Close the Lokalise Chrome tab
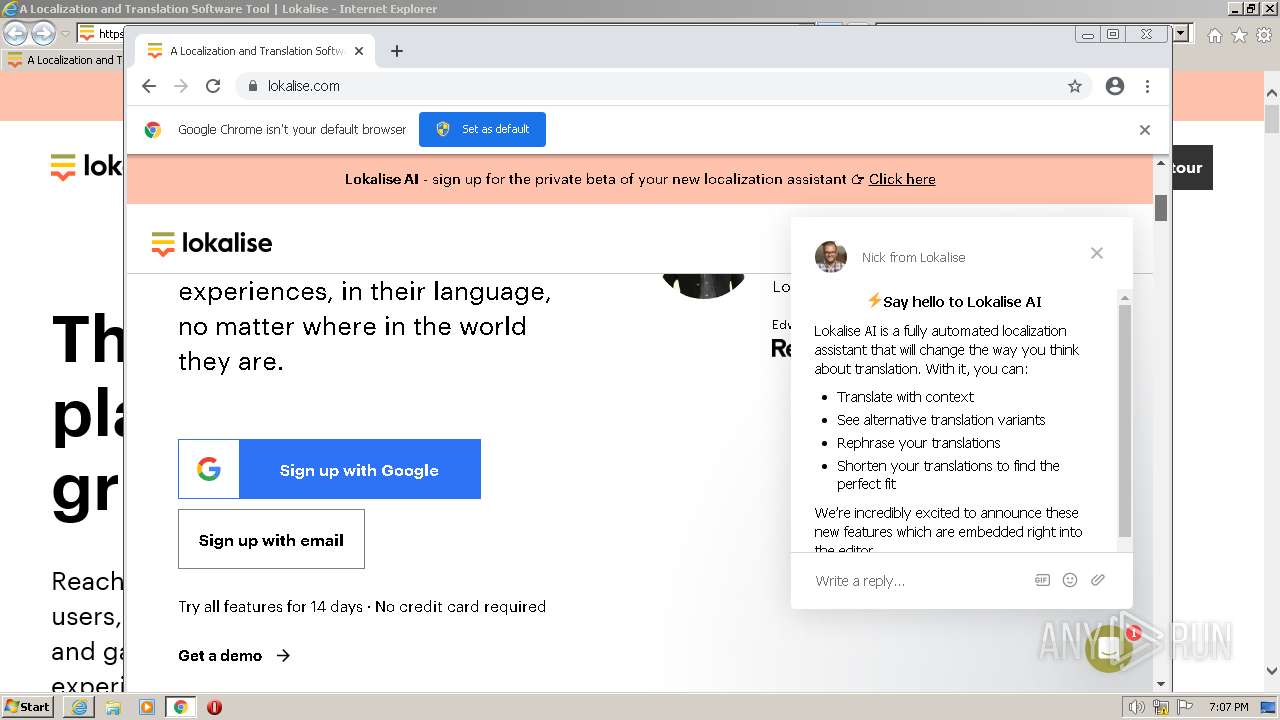The width and height of the screenshot is (1280, 720). 359,51
